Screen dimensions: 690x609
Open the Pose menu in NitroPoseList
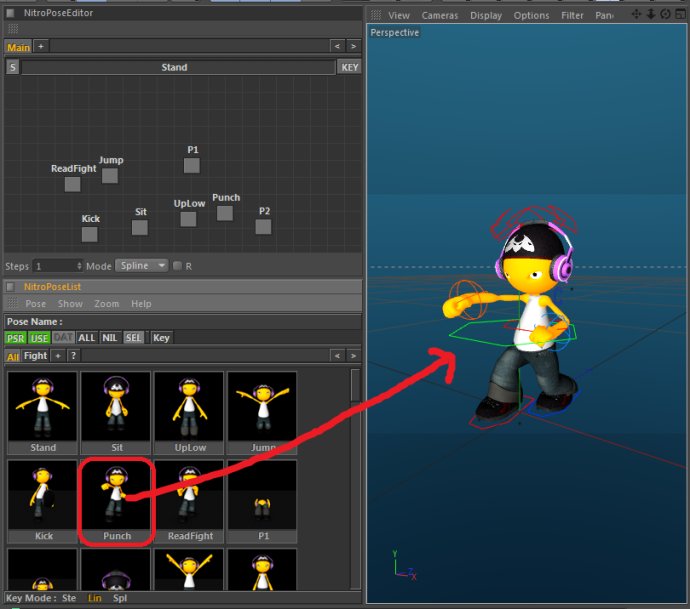[x=36, y=304]
